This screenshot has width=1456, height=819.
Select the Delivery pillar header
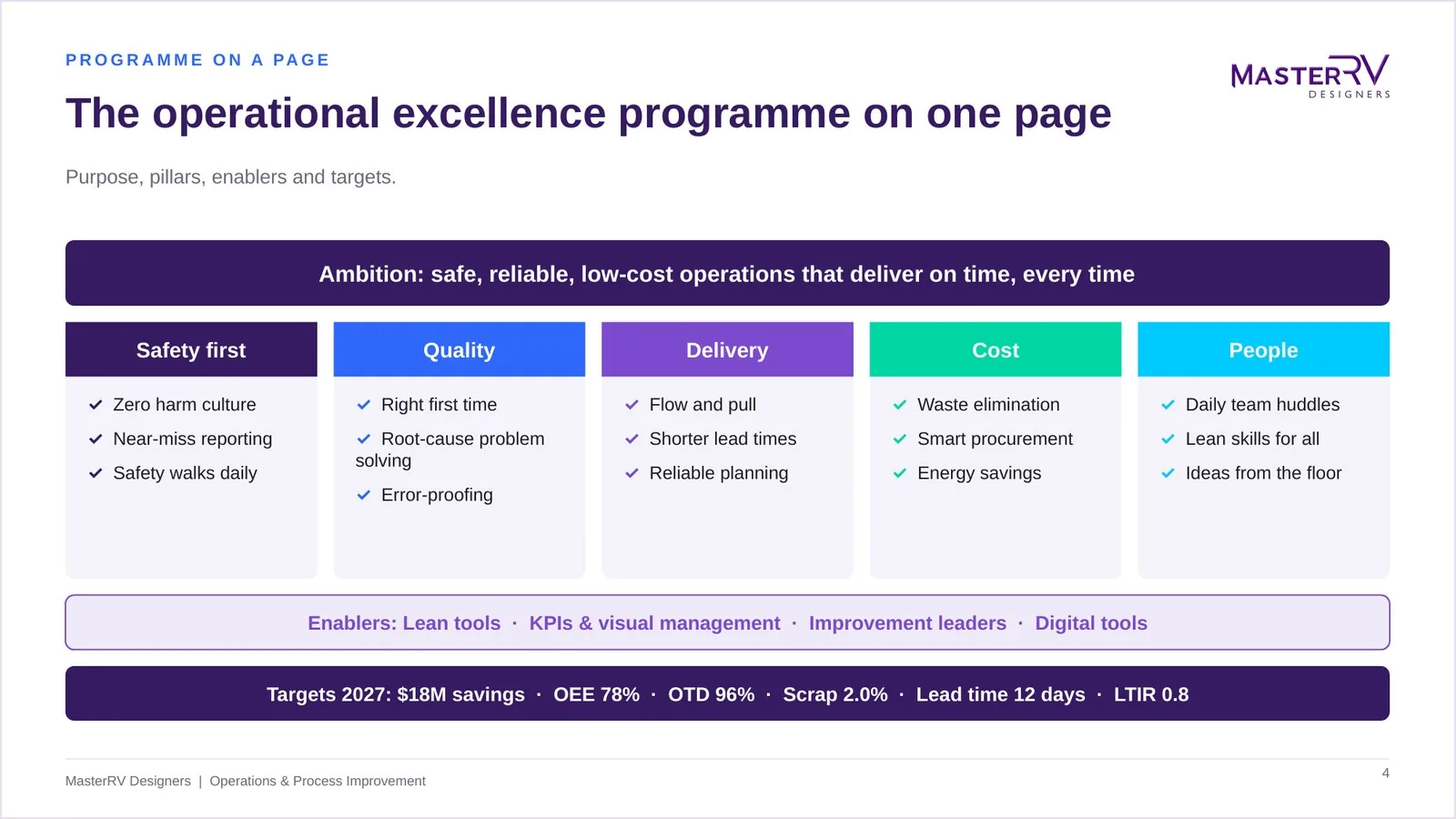pyautogui.click(x=727, y=349)
